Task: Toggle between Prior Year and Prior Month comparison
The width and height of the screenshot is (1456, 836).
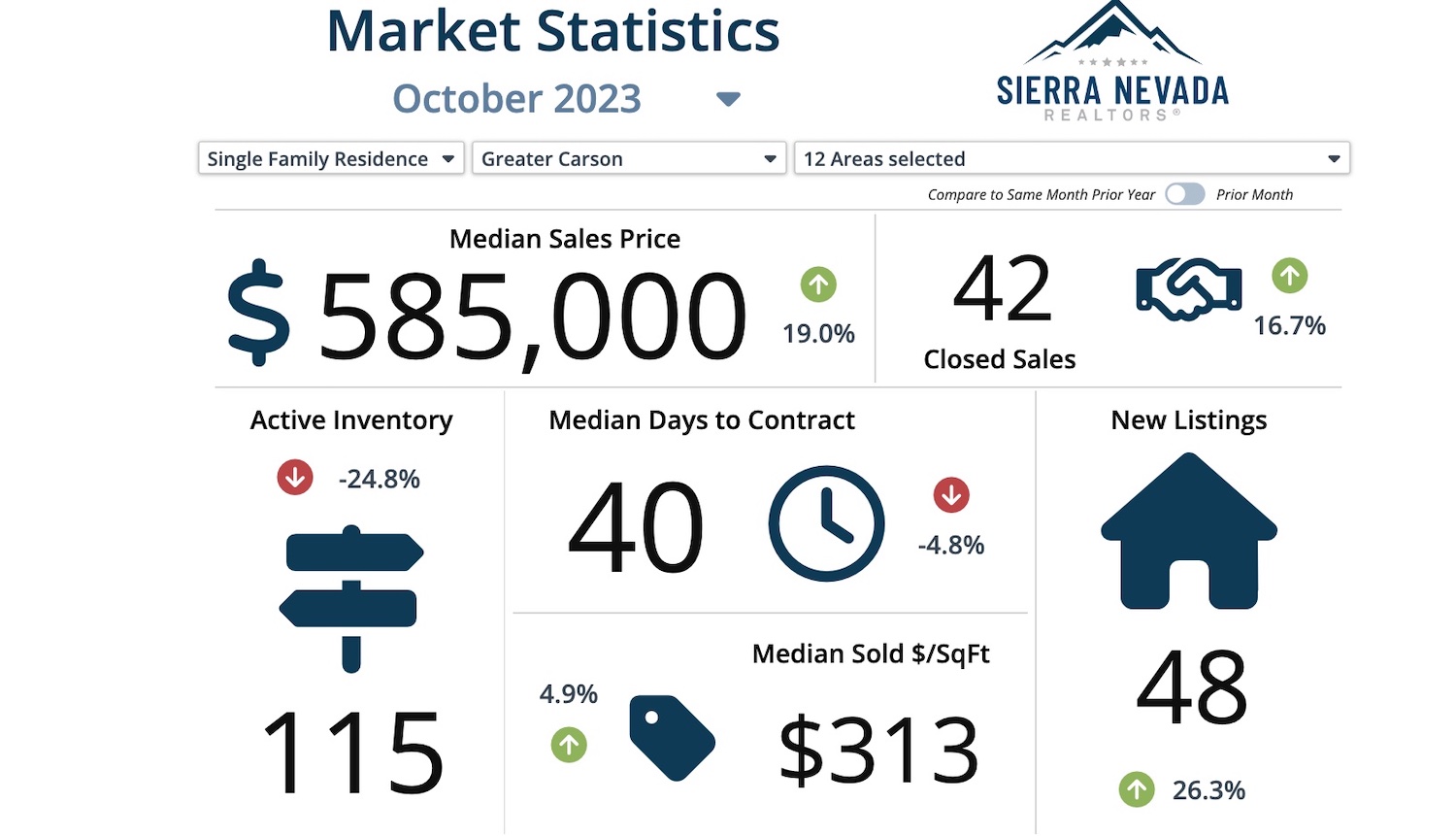Action: [1184, 194]
